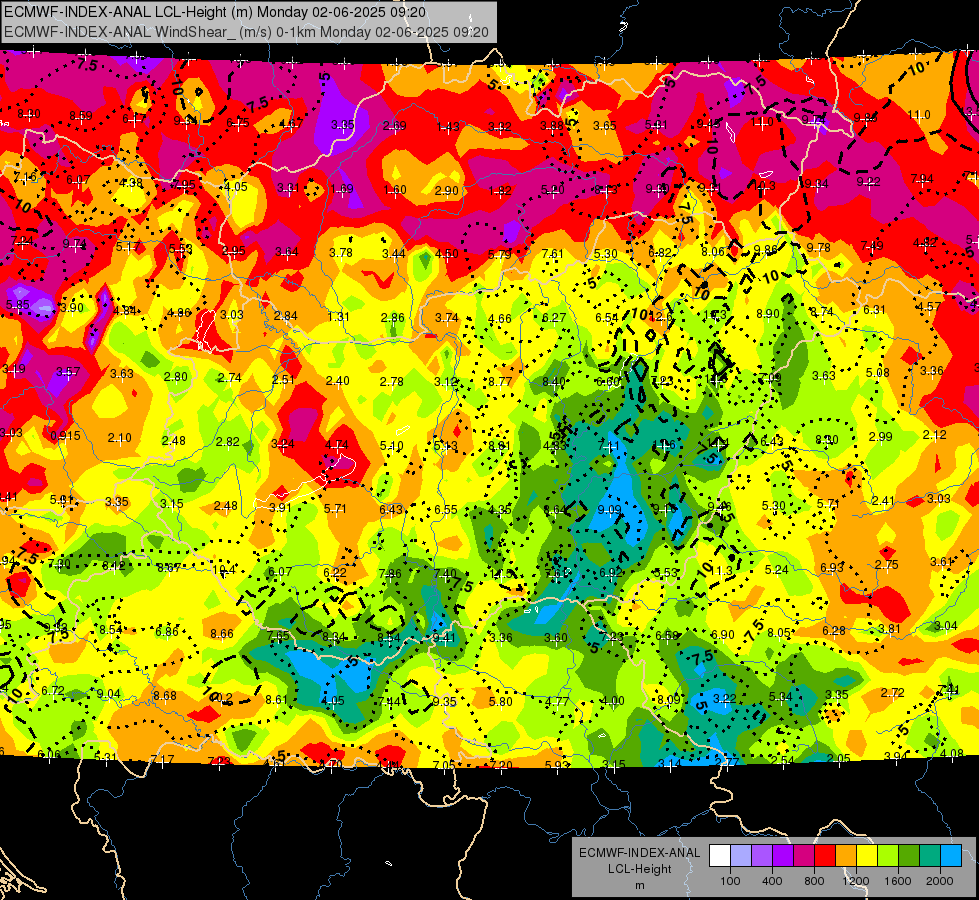Click the wind shear value 3.81
This screenshot has height=900, width=979.
coord(890,628)
